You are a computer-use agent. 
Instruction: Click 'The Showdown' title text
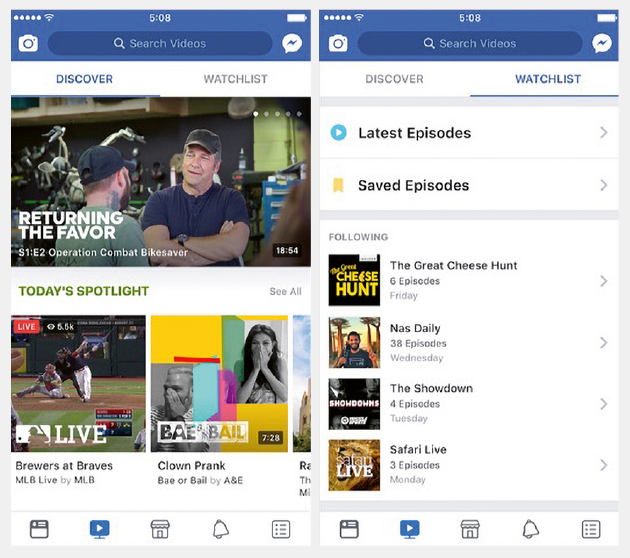pos(431,388)
